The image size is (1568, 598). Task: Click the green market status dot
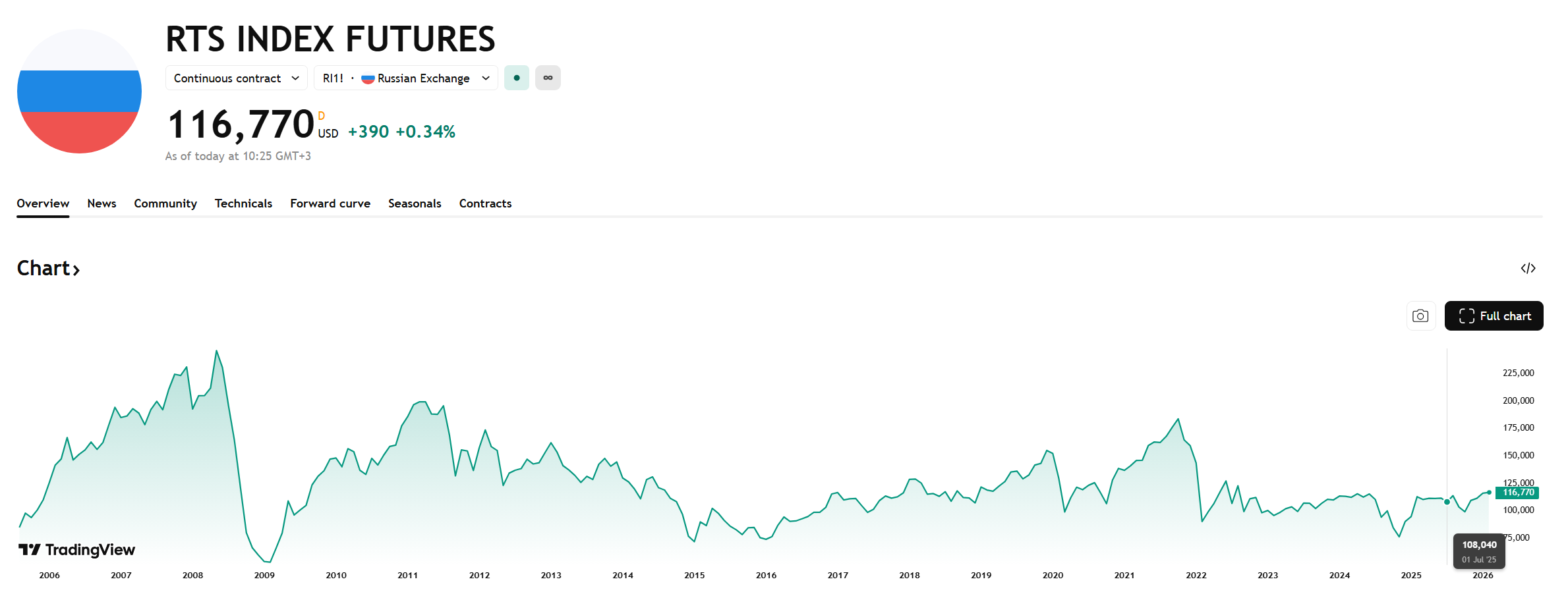517,78
